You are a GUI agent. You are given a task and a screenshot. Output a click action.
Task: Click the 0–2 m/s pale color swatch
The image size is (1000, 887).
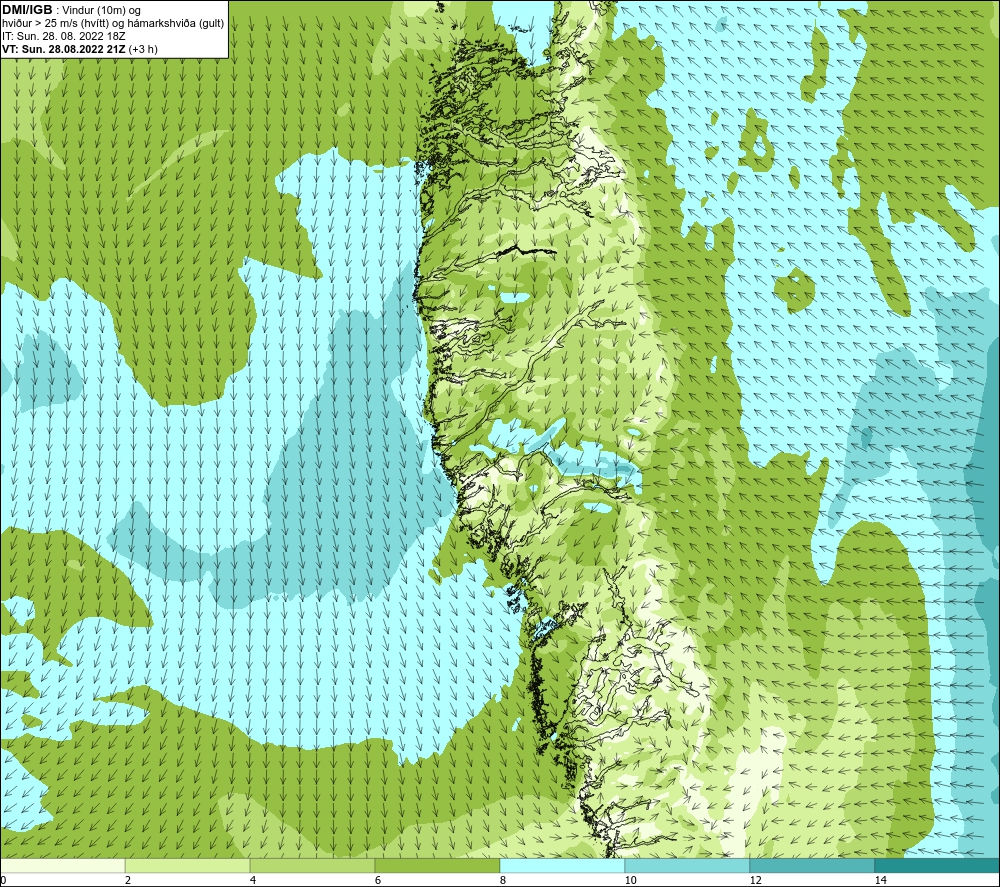[62, 866]
